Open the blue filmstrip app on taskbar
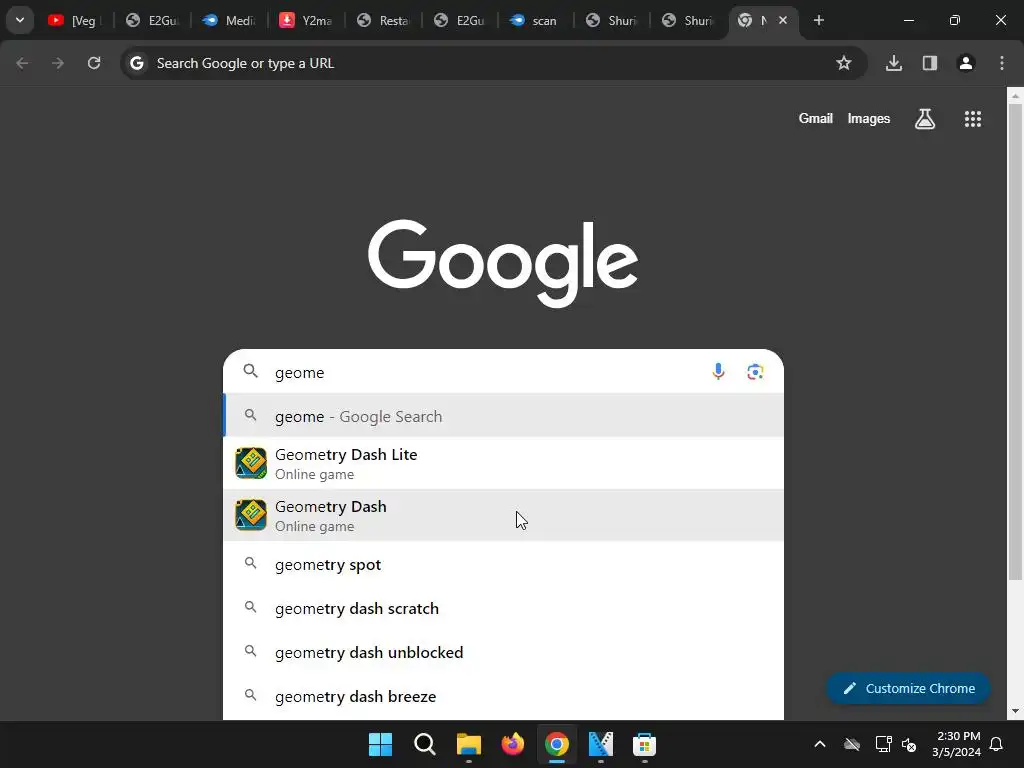Screen dimensions: 1024x768 (601, 744)
